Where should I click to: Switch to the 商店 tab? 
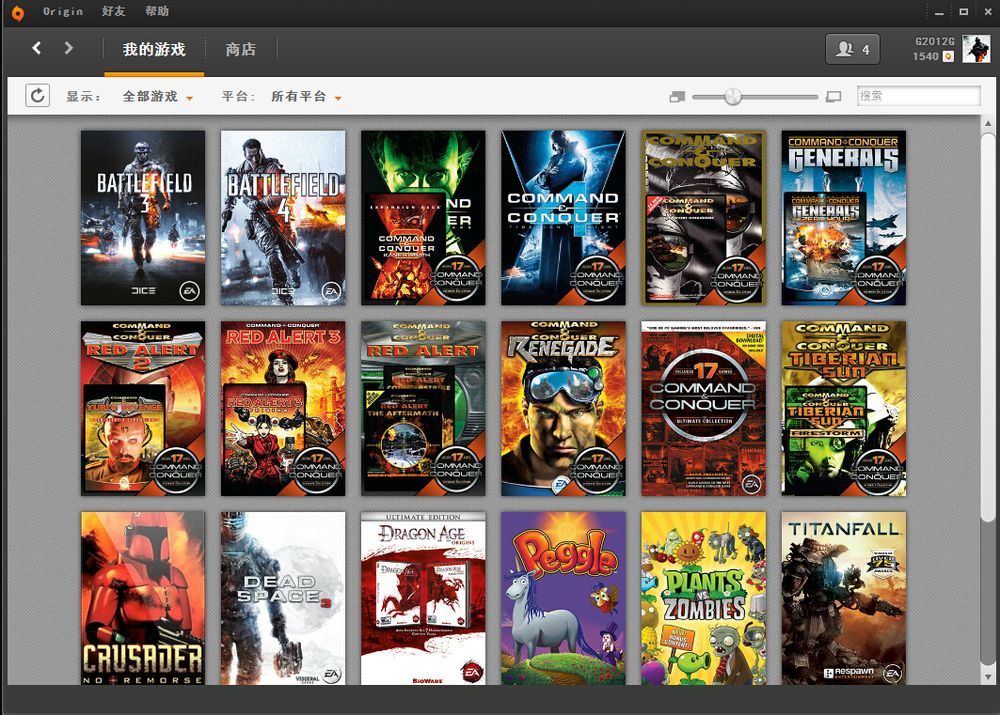pyautogui.click(x=240, y=49)
